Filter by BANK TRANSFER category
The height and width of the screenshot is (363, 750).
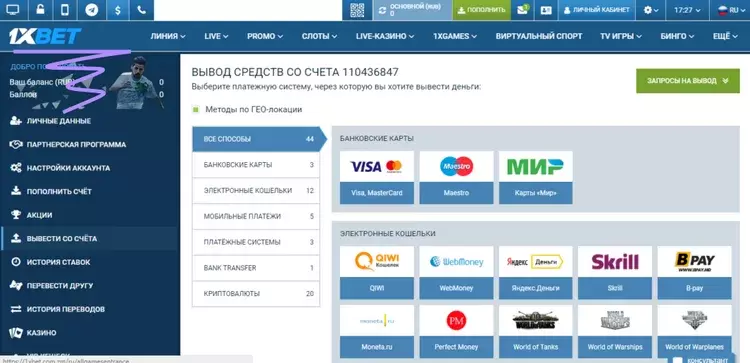click(x=256, y=268)
